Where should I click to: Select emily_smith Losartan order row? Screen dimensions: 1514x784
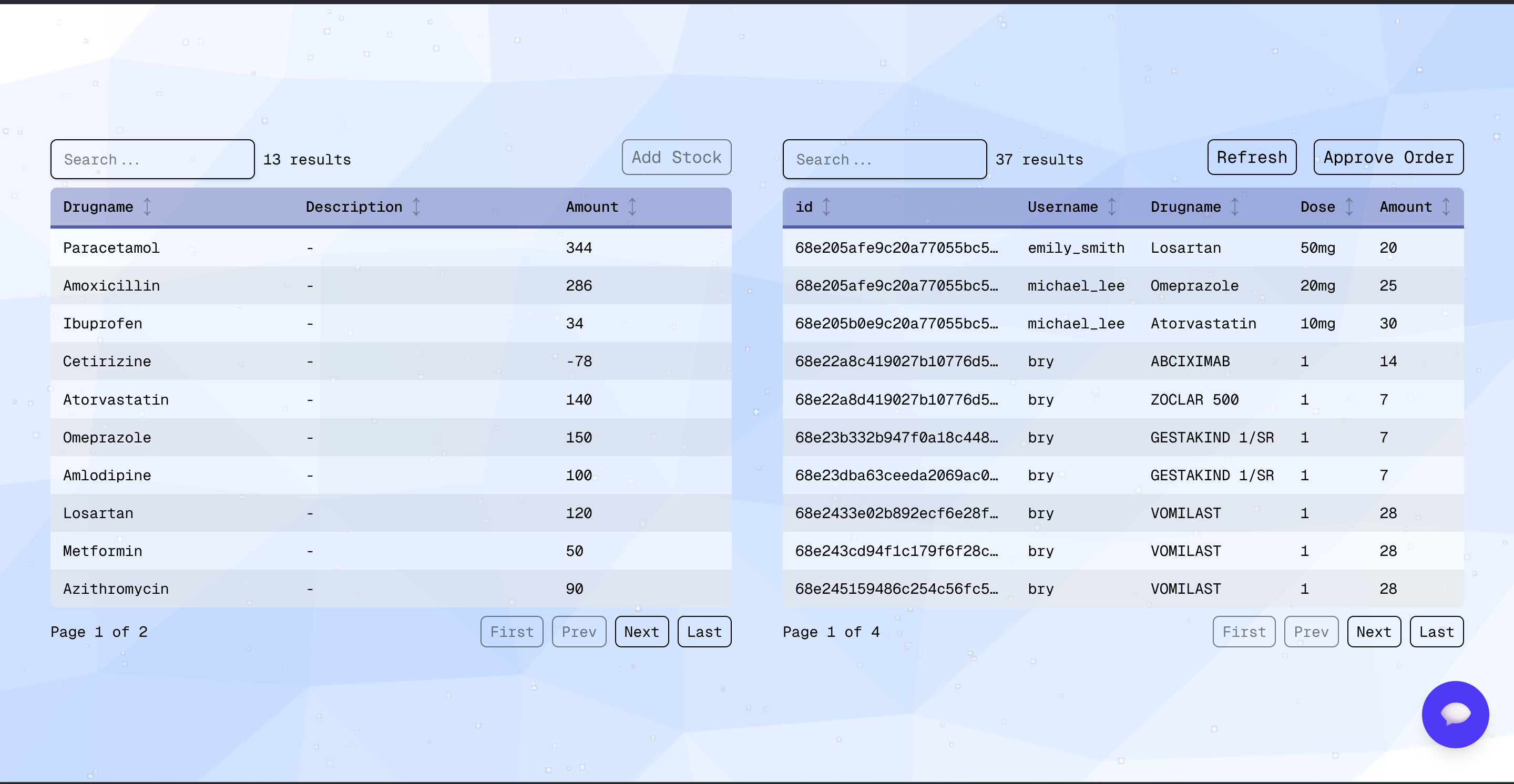(x=1122, y=248)
